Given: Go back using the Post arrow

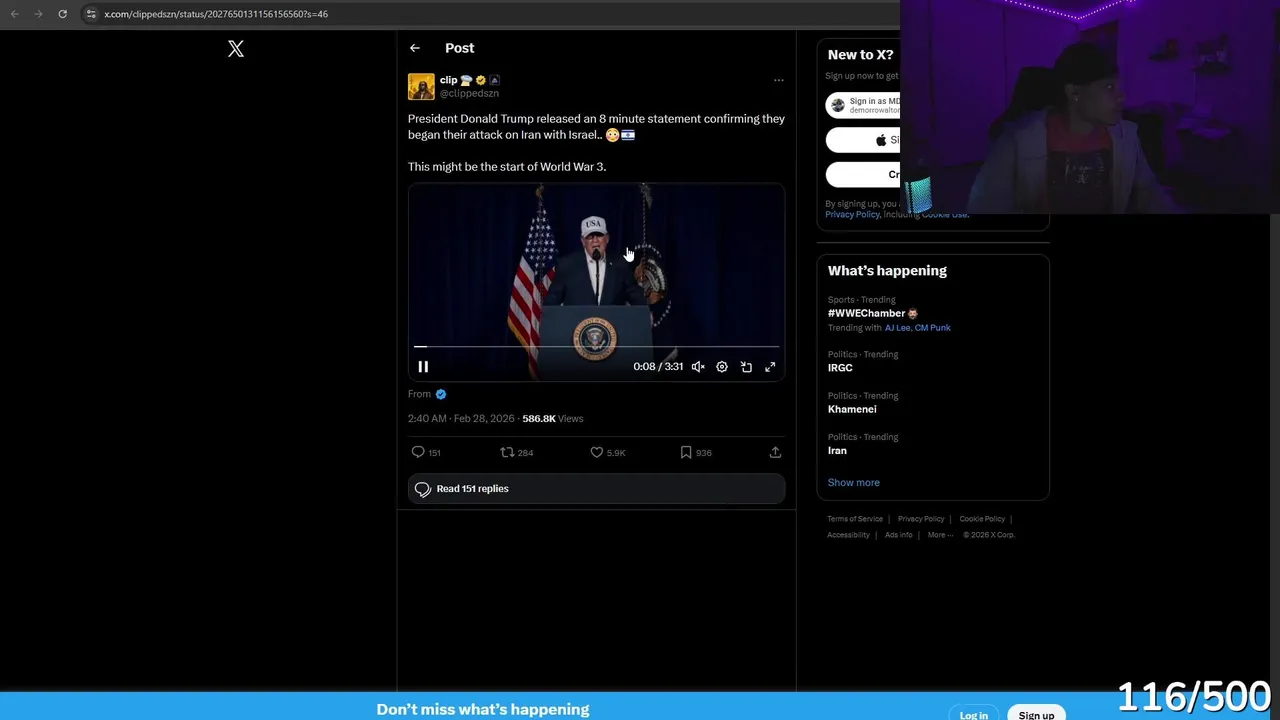Looking at the screenshot, I should (x=414, y=48).
